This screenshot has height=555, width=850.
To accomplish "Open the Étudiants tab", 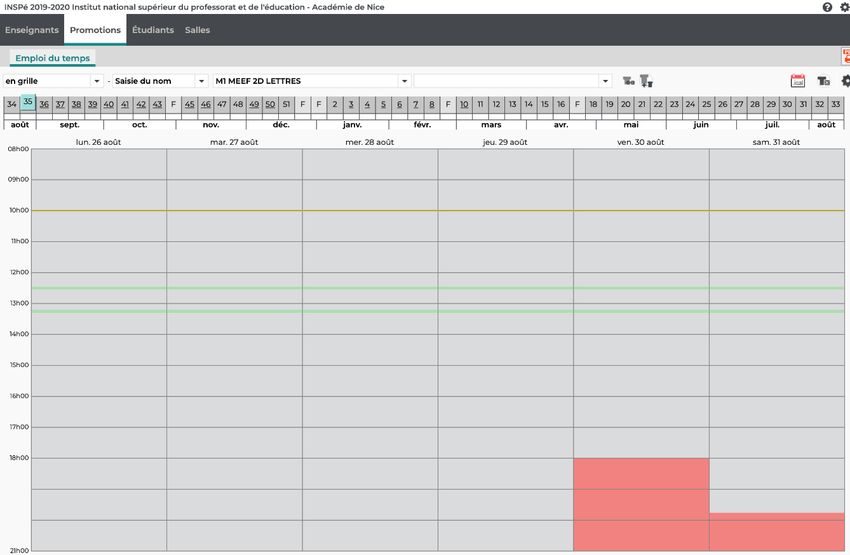I will 153,30.
